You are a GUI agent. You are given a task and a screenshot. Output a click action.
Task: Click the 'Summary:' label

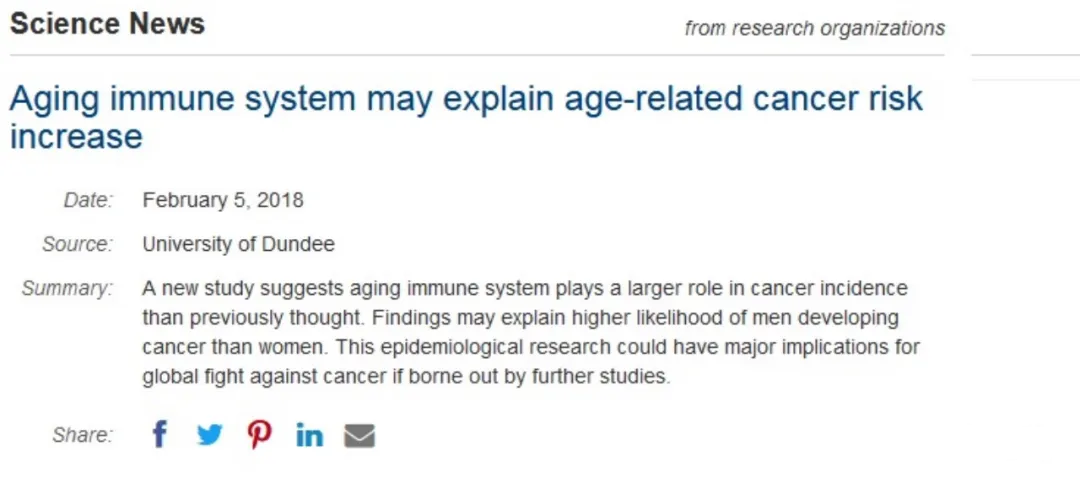pyautogui.click(x=67, y=289)
